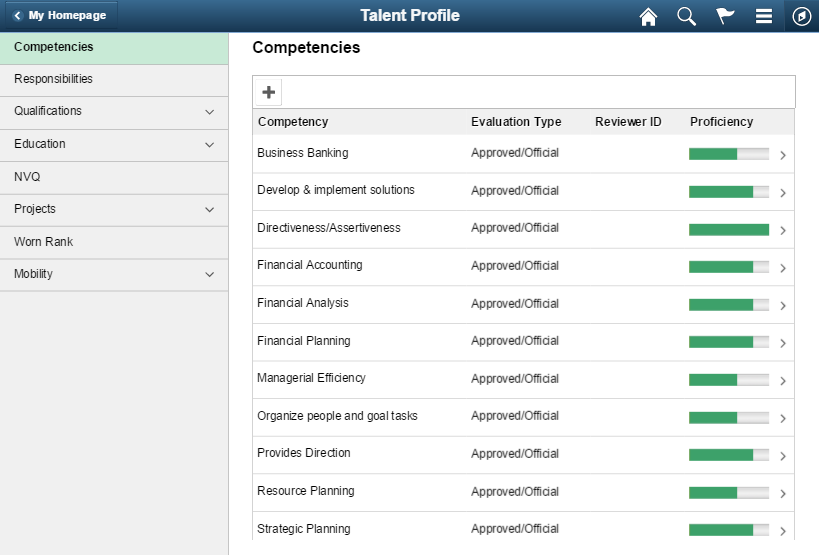Open the search magnifier icon

coord(686,16)
